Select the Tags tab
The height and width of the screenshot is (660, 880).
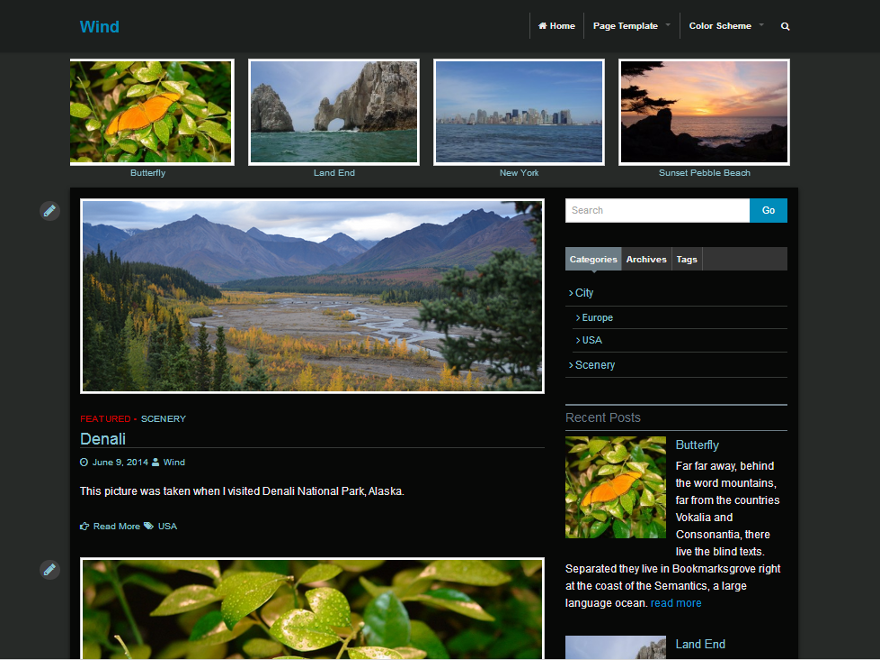pyautogui.click(x=687, y=259)
